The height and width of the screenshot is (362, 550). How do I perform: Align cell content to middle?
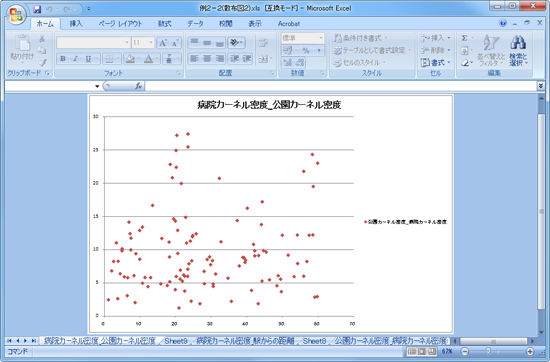pyautogui.click(x=207, y=43)
